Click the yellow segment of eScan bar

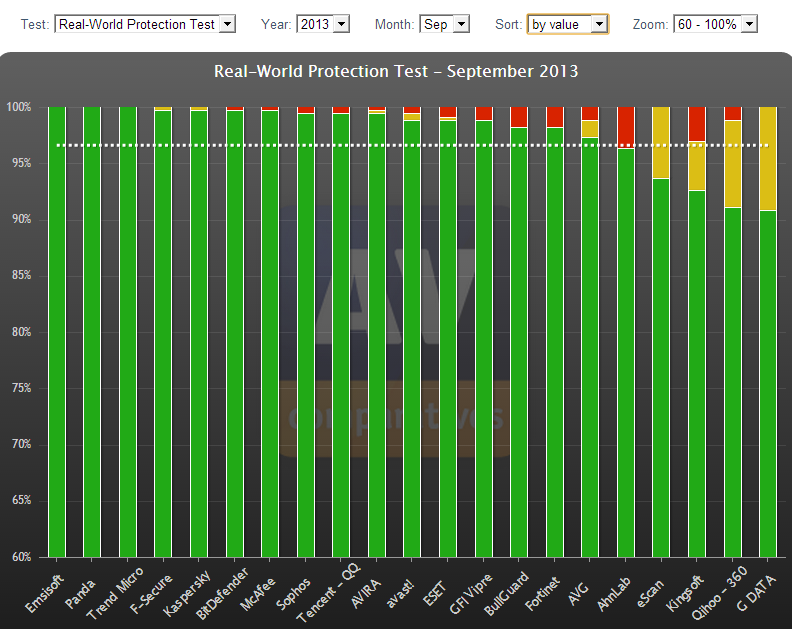tap(661, 142)
